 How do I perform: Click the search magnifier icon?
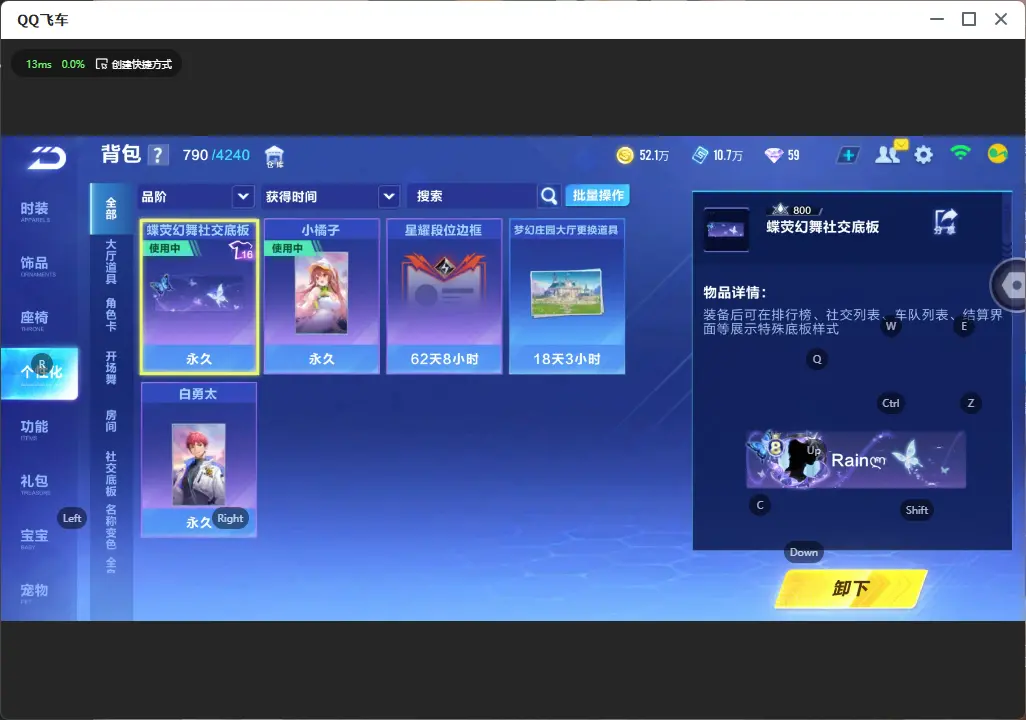coord(548,196)
